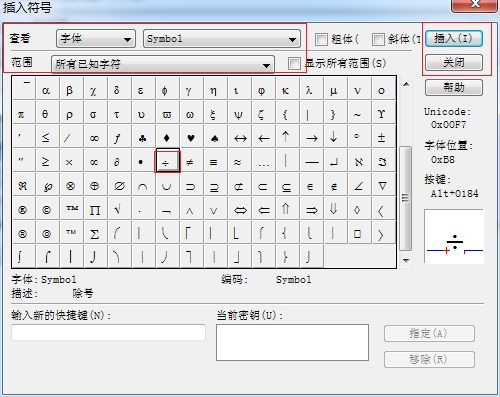Click the 当前密钥 current keys list box
The width and height of the screenshot is (500, 397).
(292, 342)
